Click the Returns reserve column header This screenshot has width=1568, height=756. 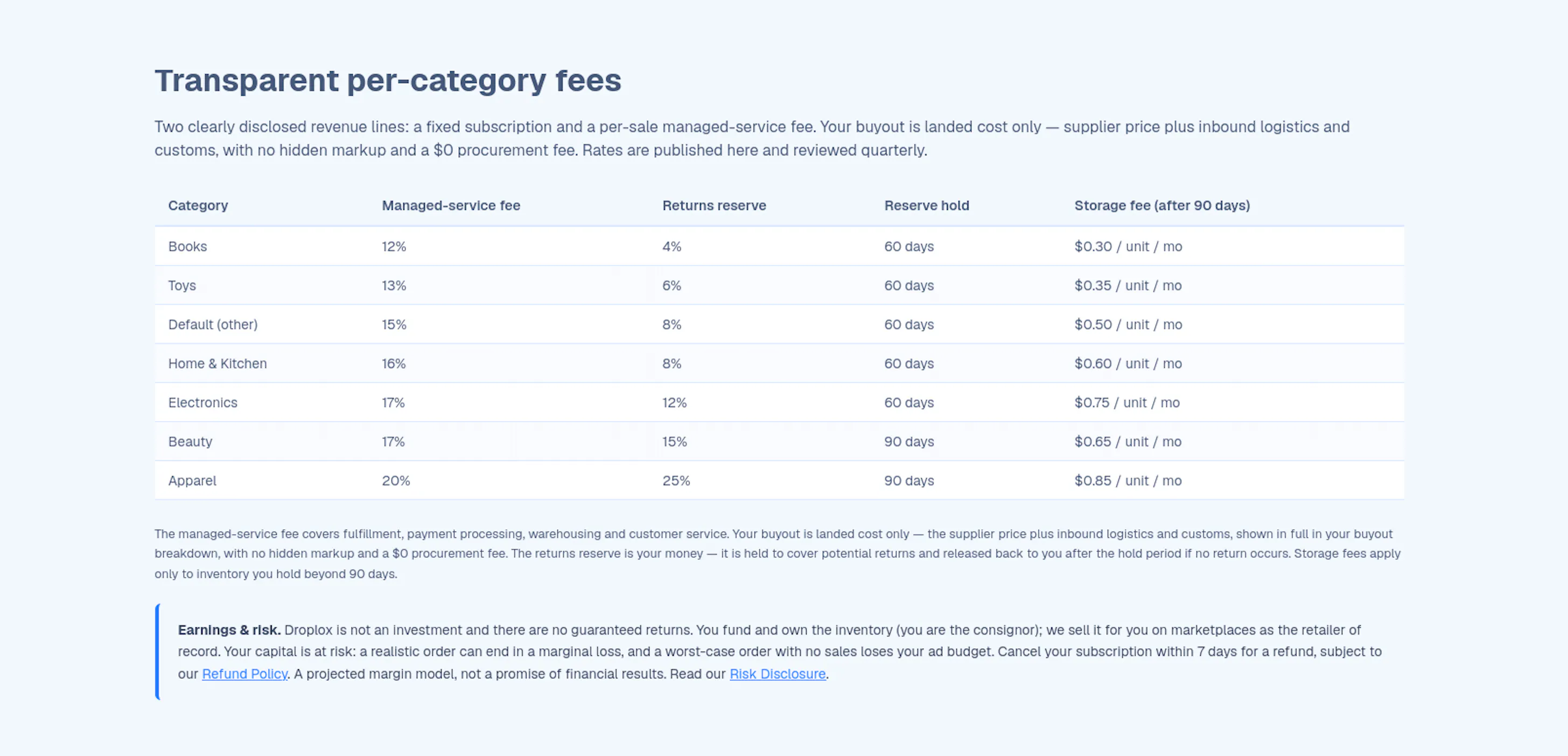coord(714,206)
